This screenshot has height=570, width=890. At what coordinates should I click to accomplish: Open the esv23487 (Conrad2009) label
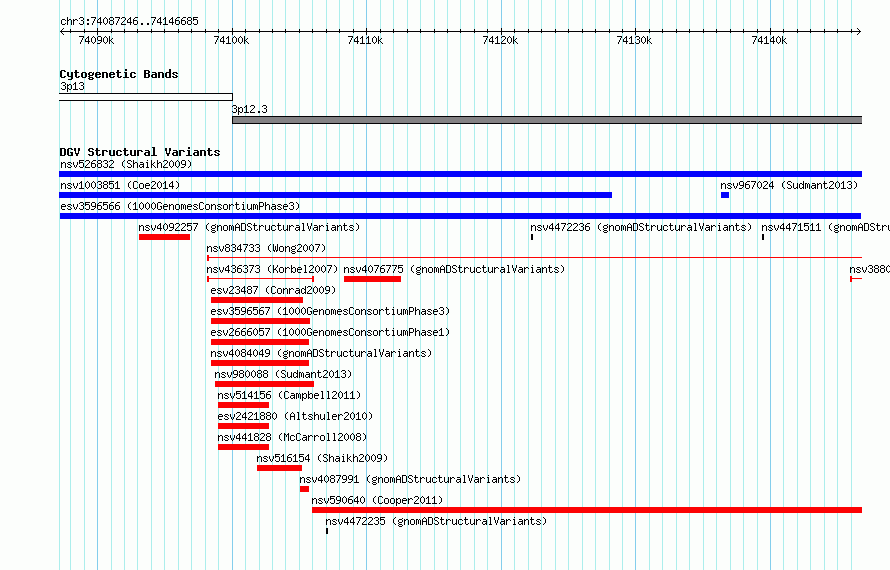(x=273, y=290)
